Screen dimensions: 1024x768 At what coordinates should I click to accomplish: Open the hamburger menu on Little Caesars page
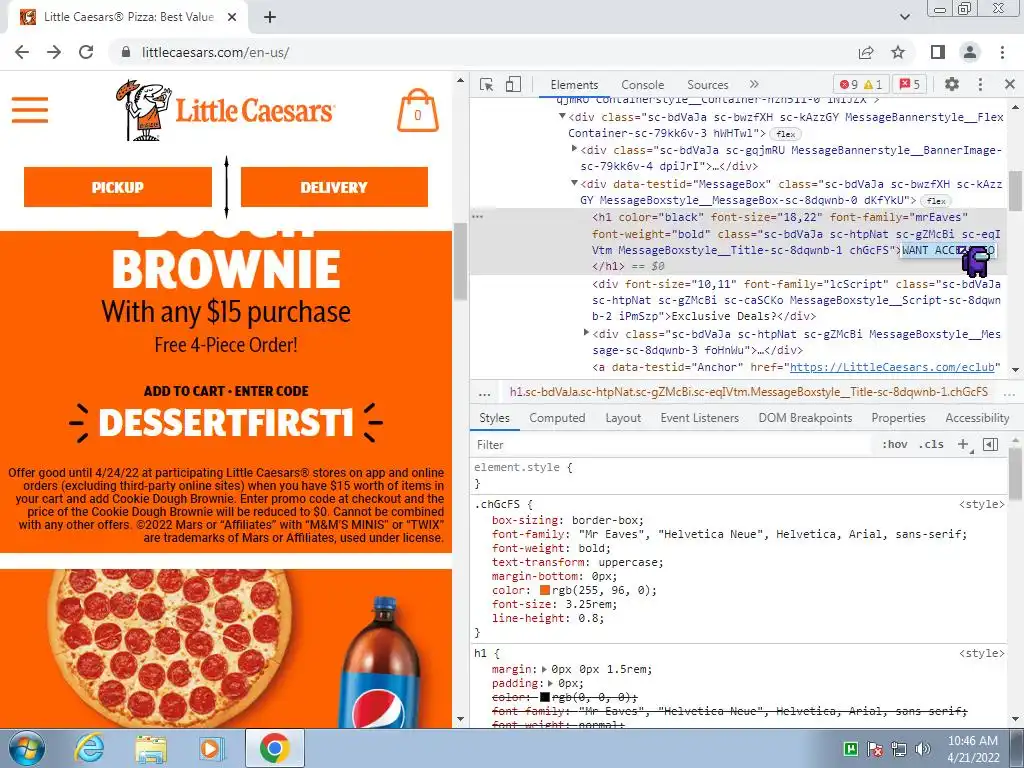click(x=30, y=110)
